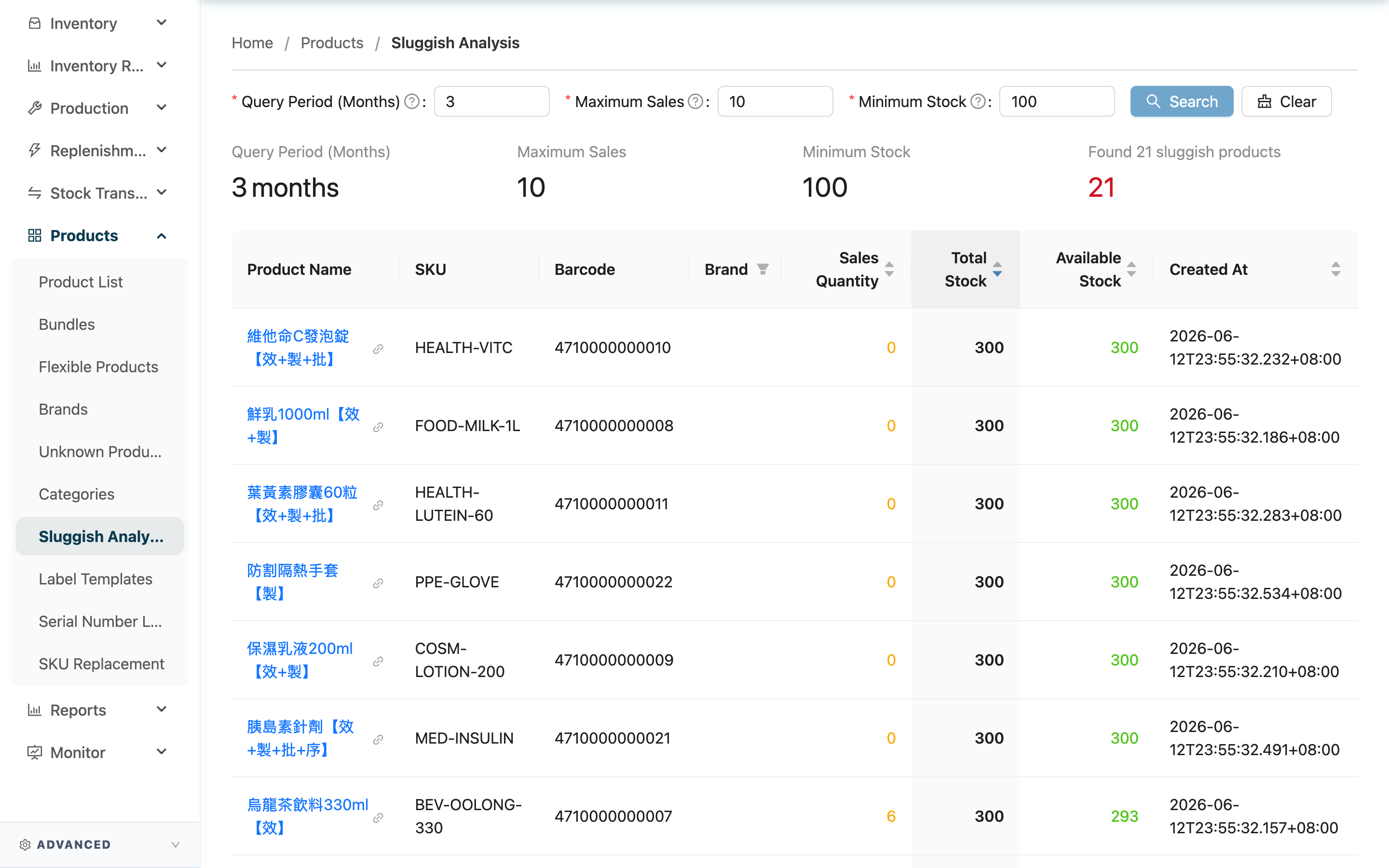Click the Advanced gear icon
This screenshot has width=1389, height=868.
[25, 844]
